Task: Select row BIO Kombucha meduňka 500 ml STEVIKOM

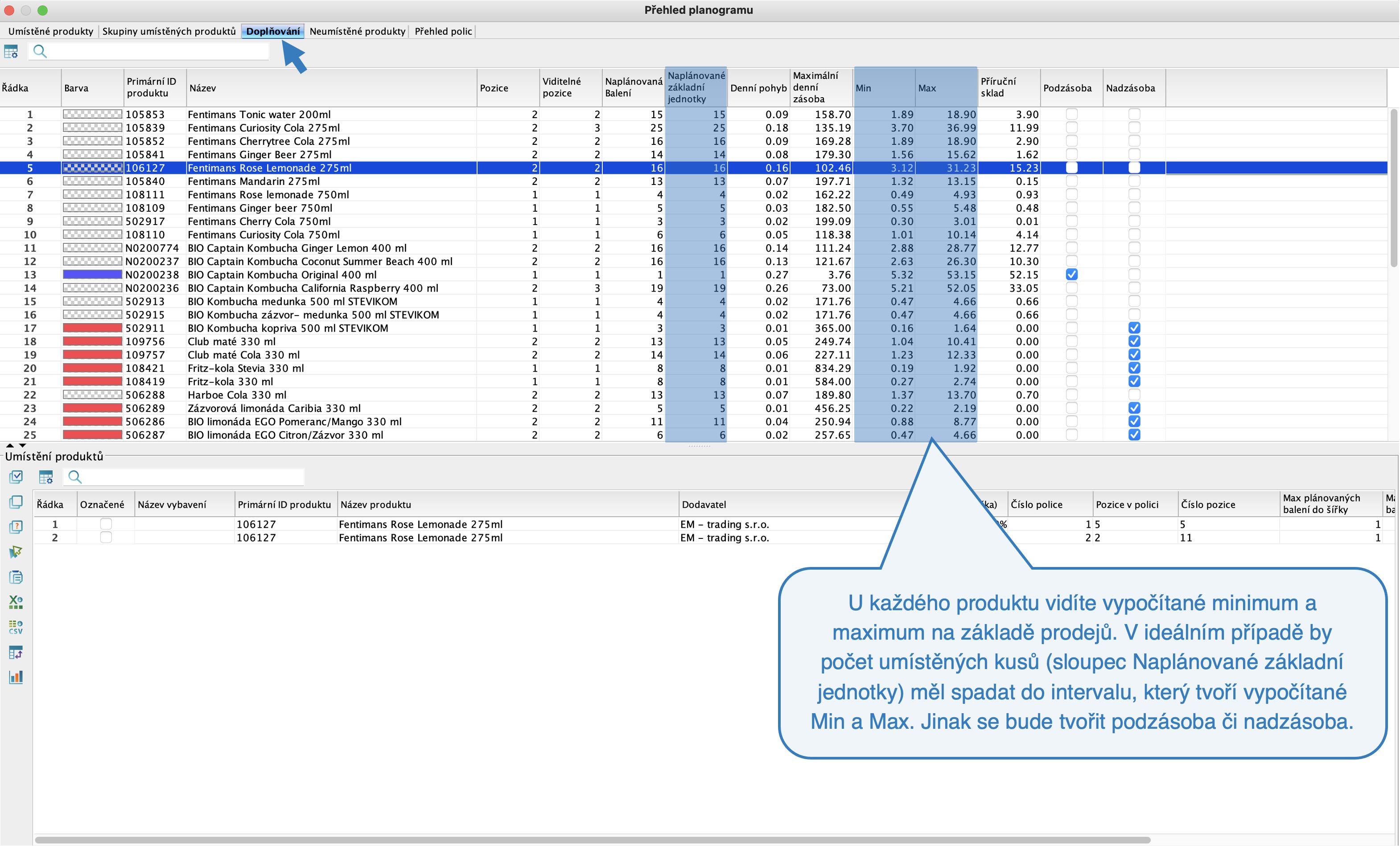Action: point(693,301)
